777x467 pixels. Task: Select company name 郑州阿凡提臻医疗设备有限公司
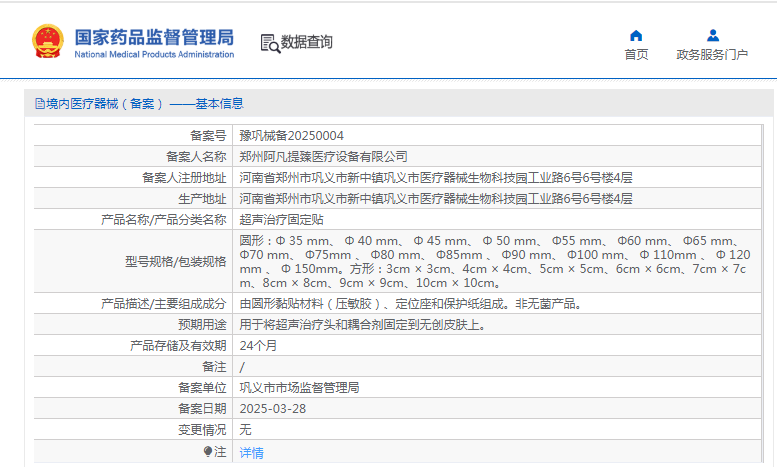click(x=323, y=157)
